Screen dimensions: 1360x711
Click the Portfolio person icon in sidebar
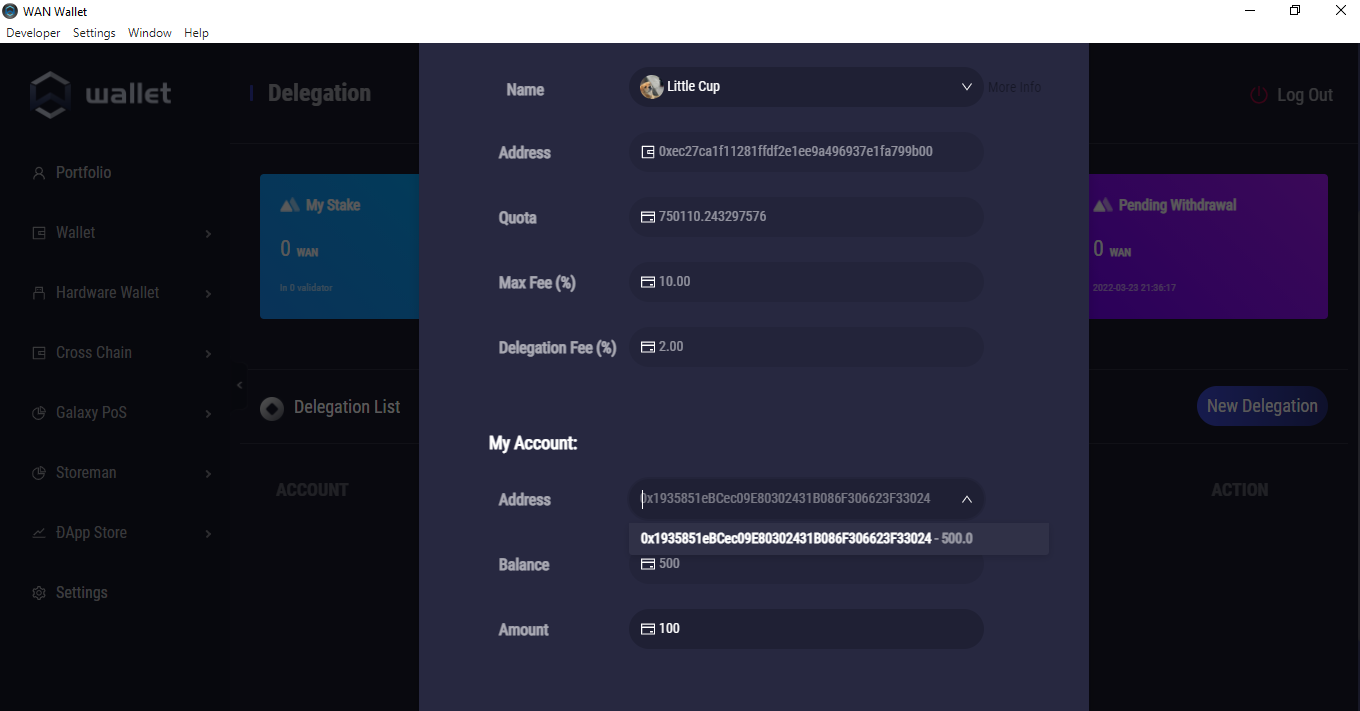pos(39,173)
